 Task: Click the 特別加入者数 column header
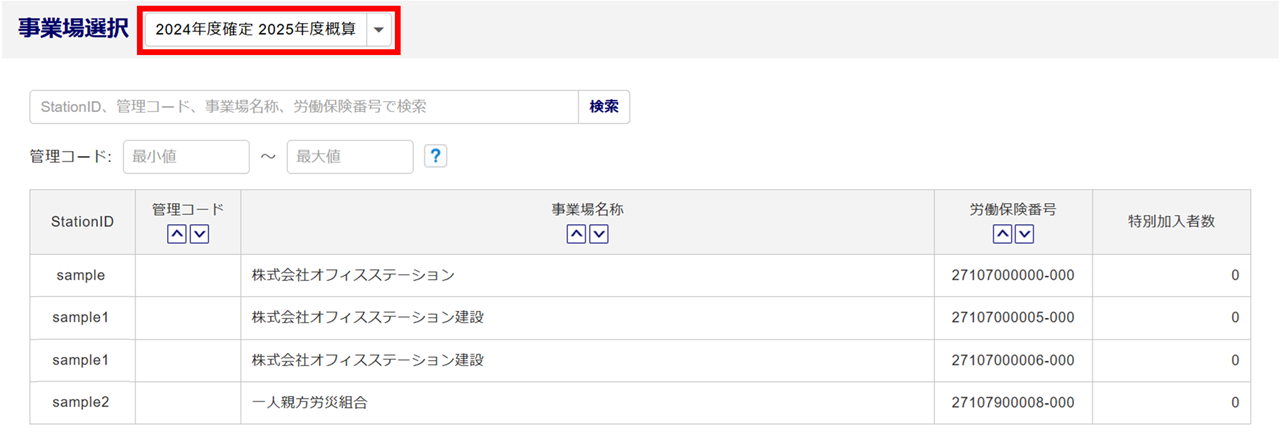tap(1171, 222)
